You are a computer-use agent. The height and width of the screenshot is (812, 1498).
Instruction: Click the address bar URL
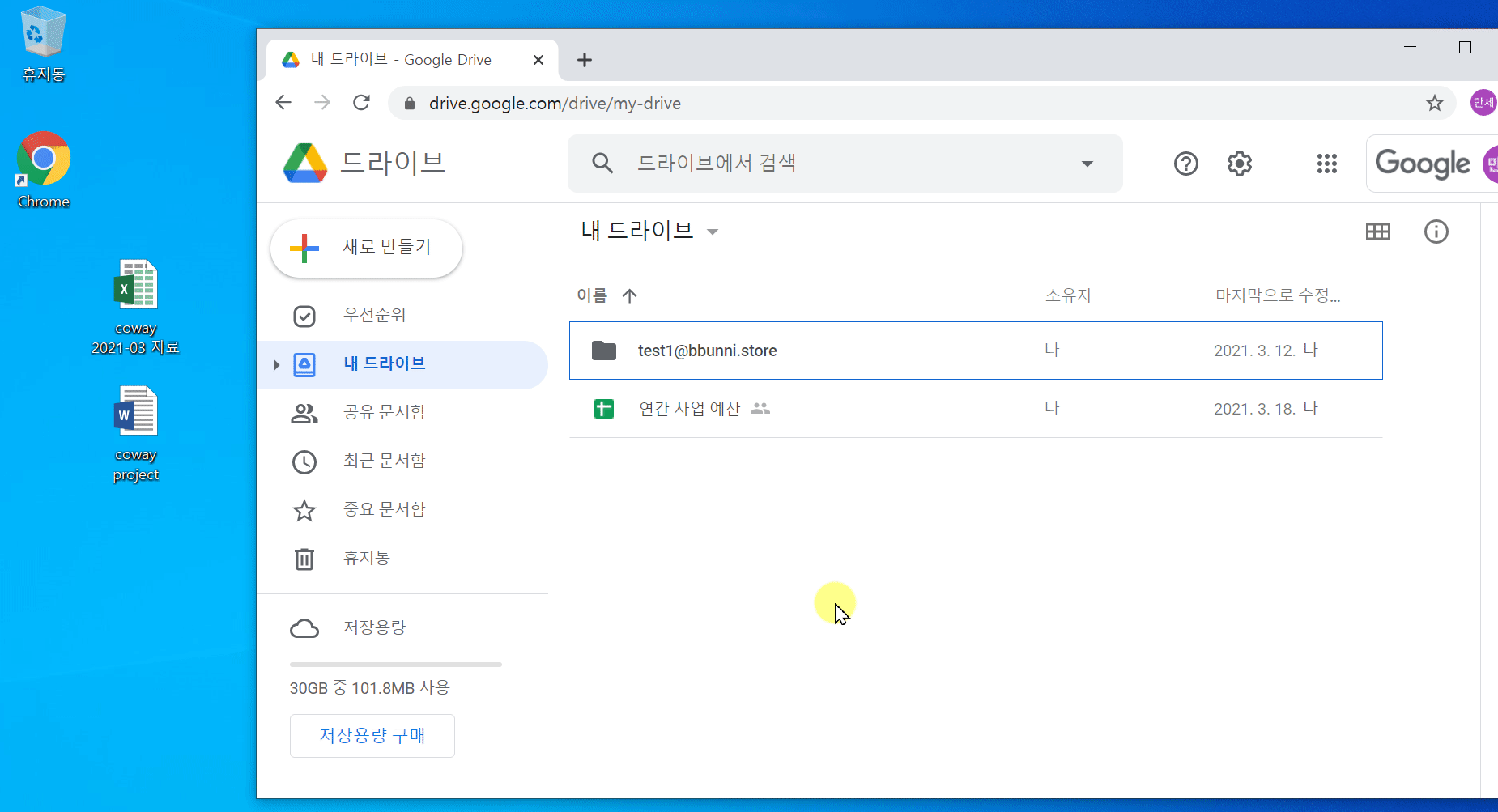click(x=555, y=104)
